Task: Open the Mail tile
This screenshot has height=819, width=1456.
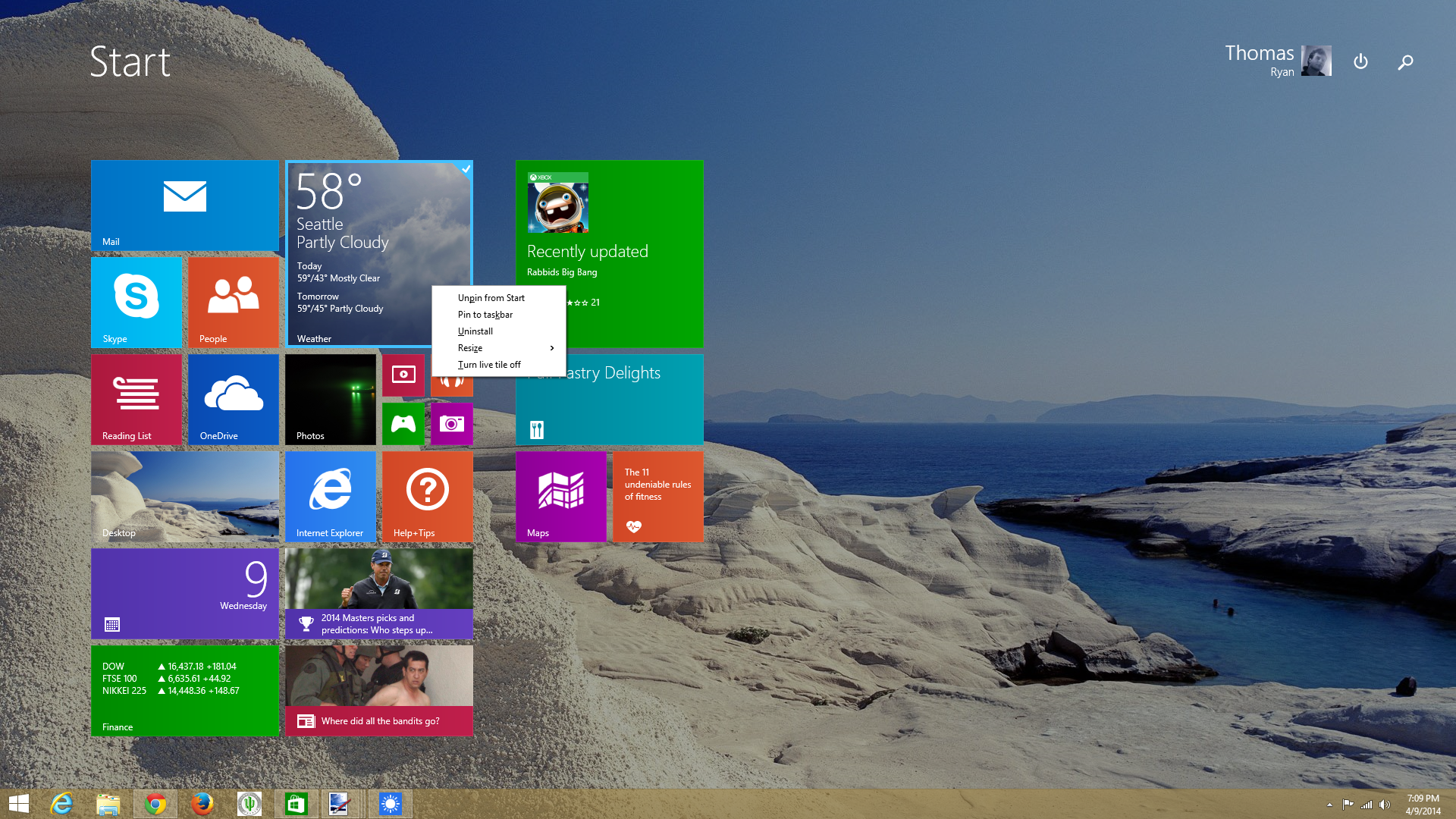Action: 184,205
